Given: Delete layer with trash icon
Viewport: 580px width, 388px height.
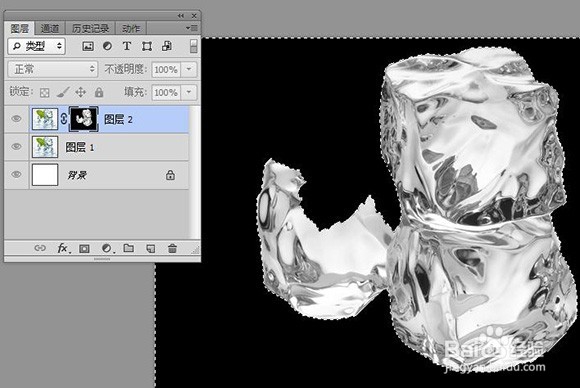Looking at the screenshot, I should pyautogui.click(x=172, y=248).
